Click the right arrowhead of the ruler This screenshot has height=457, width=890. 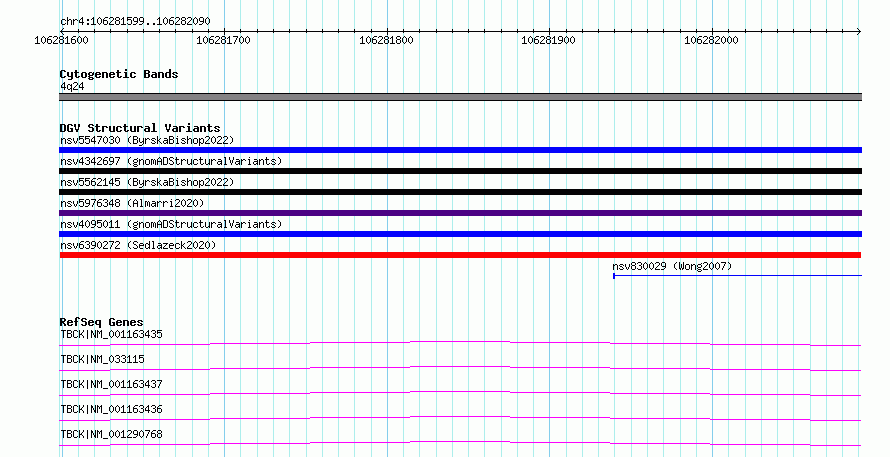(859, 31)
